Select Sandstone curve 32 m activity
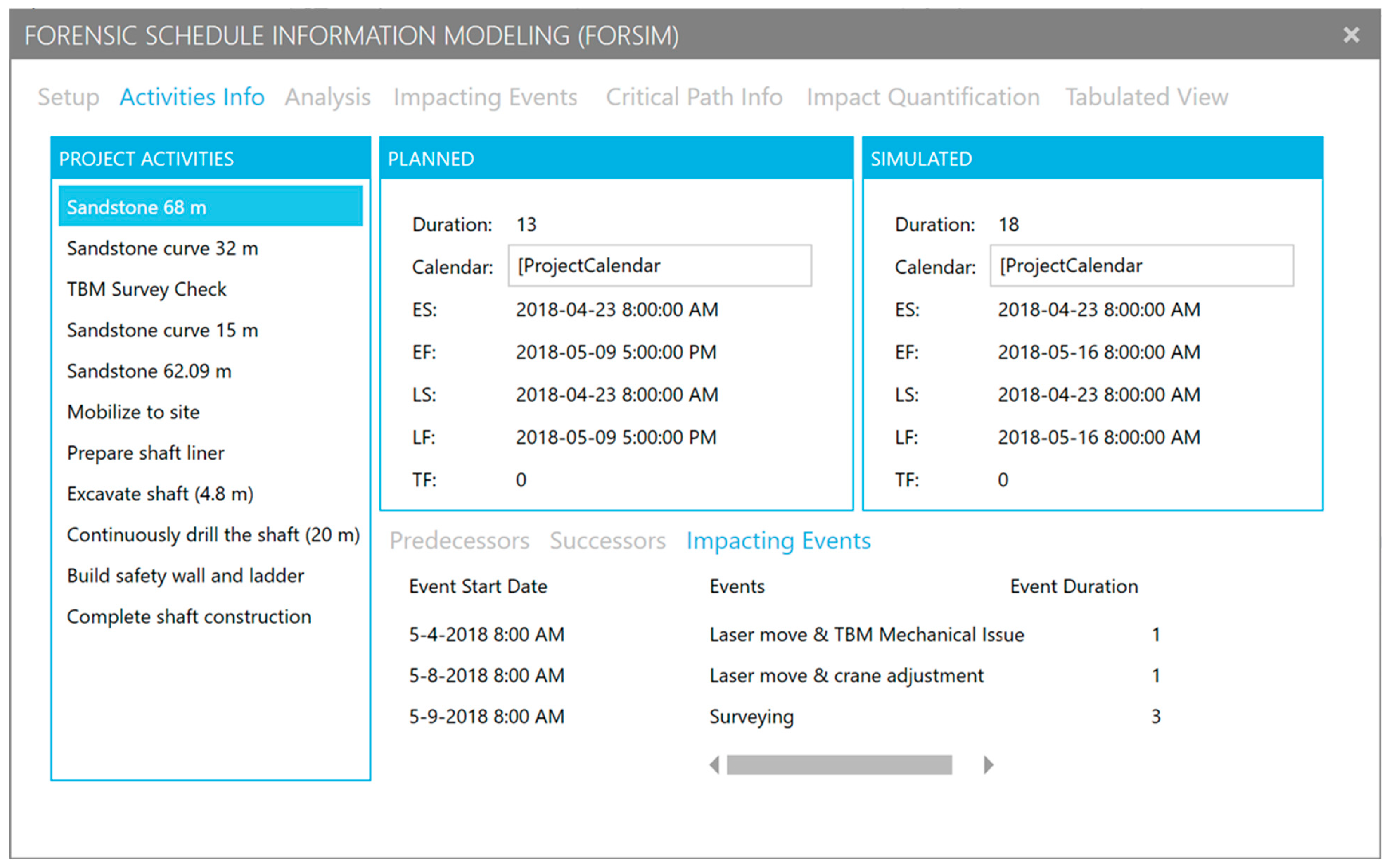 tap(163, 248)
